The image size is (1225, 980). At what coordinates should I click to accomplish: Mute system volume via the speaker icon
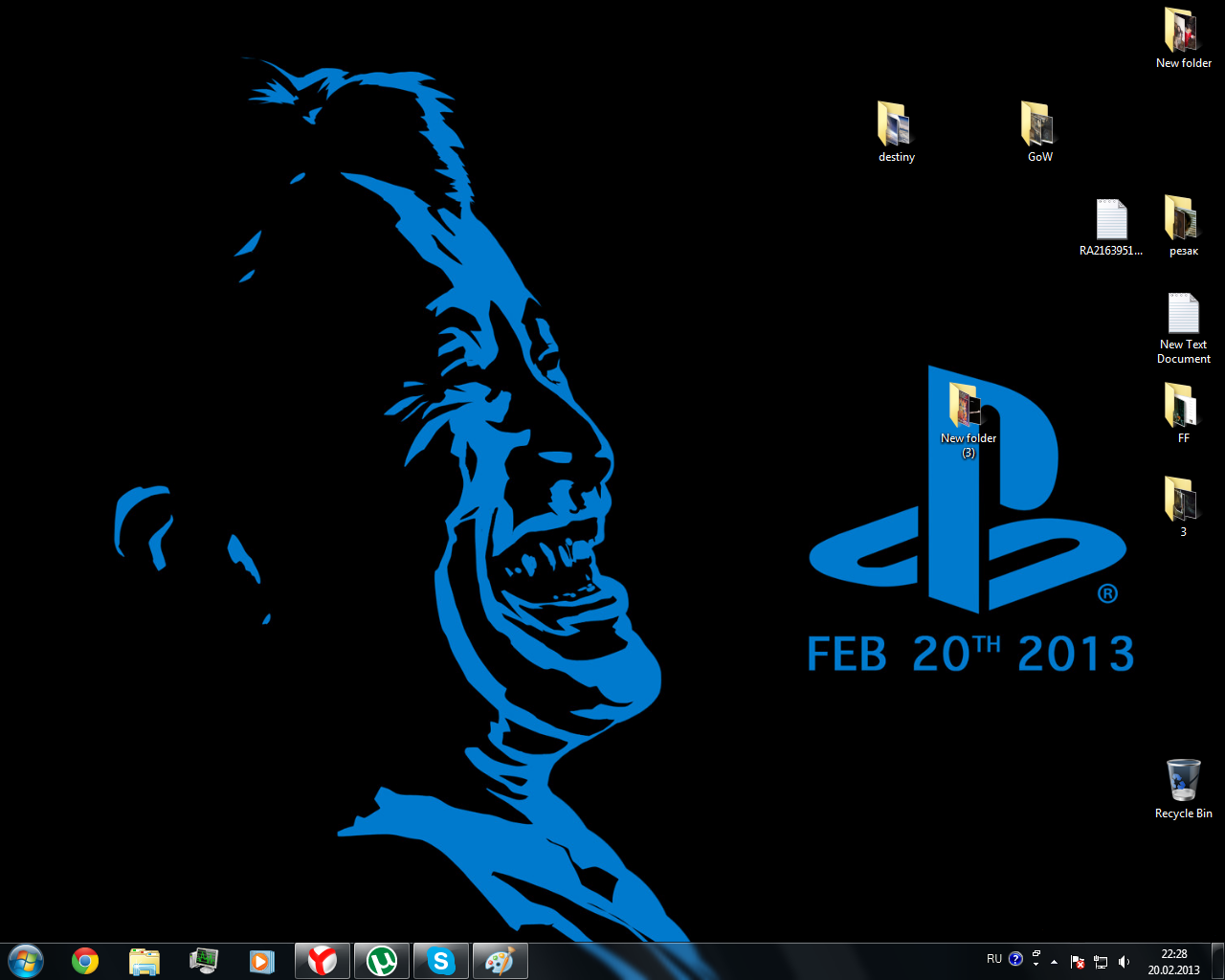1125,961
